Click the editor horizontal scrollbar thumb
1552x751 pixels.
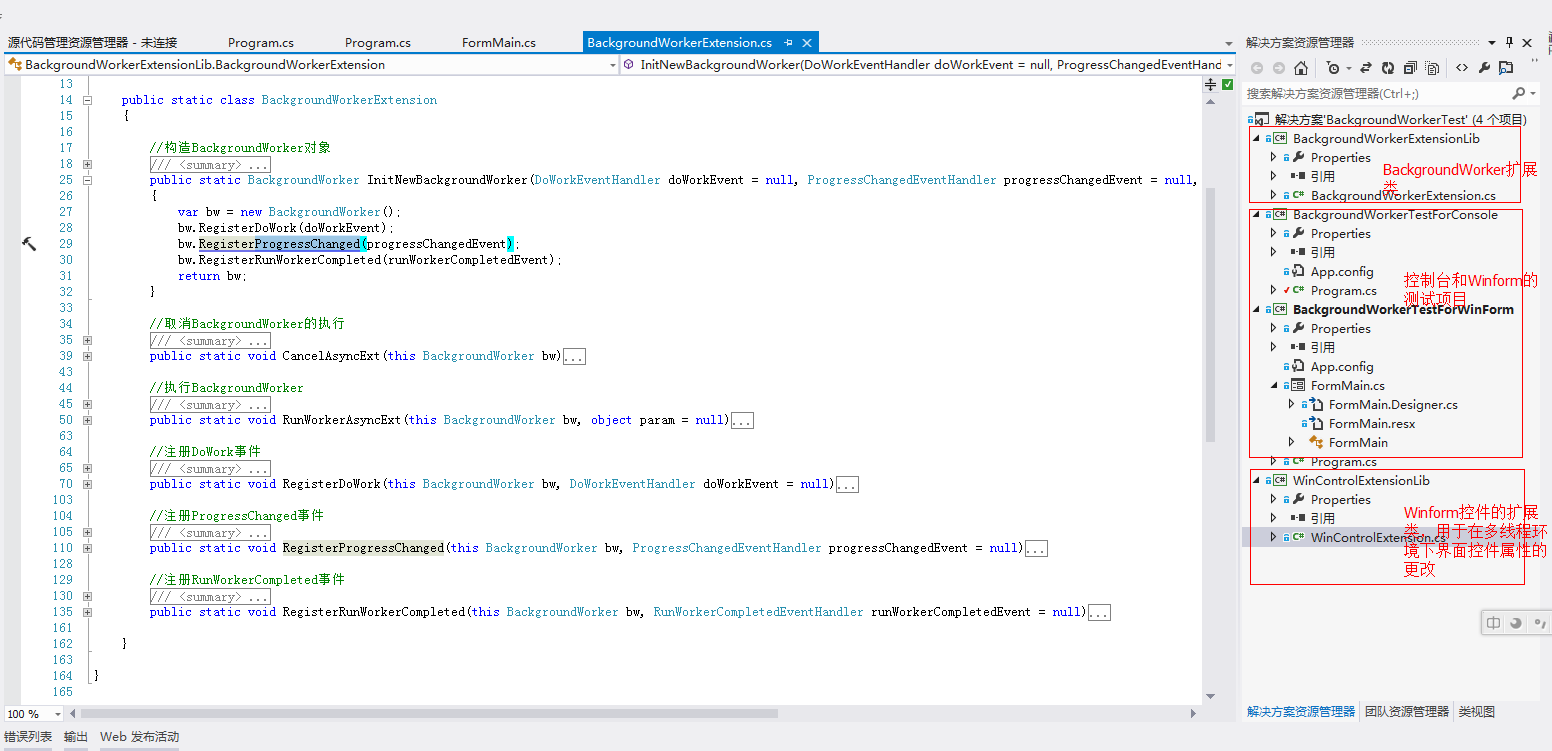coord(429,714)
